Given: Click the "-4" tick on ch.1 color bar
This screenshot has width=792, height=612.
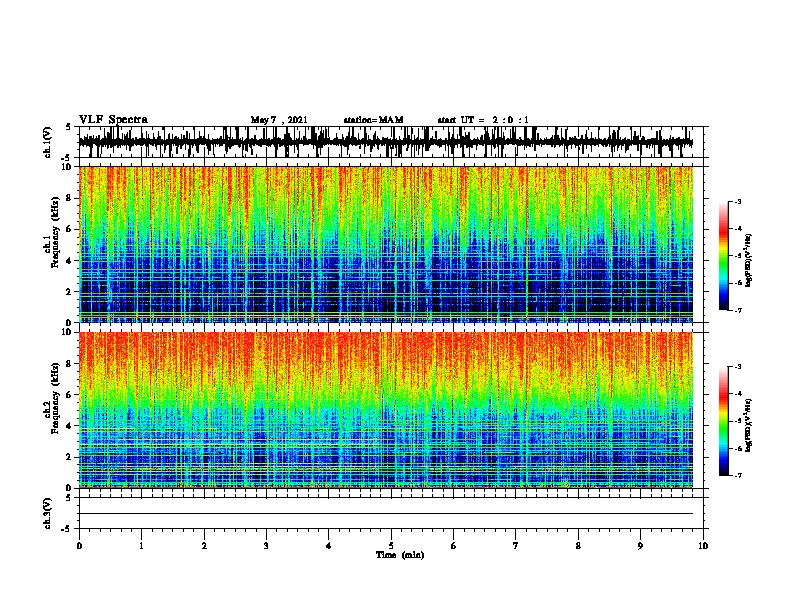Looking at the screenshot, I should coord(738,229).
